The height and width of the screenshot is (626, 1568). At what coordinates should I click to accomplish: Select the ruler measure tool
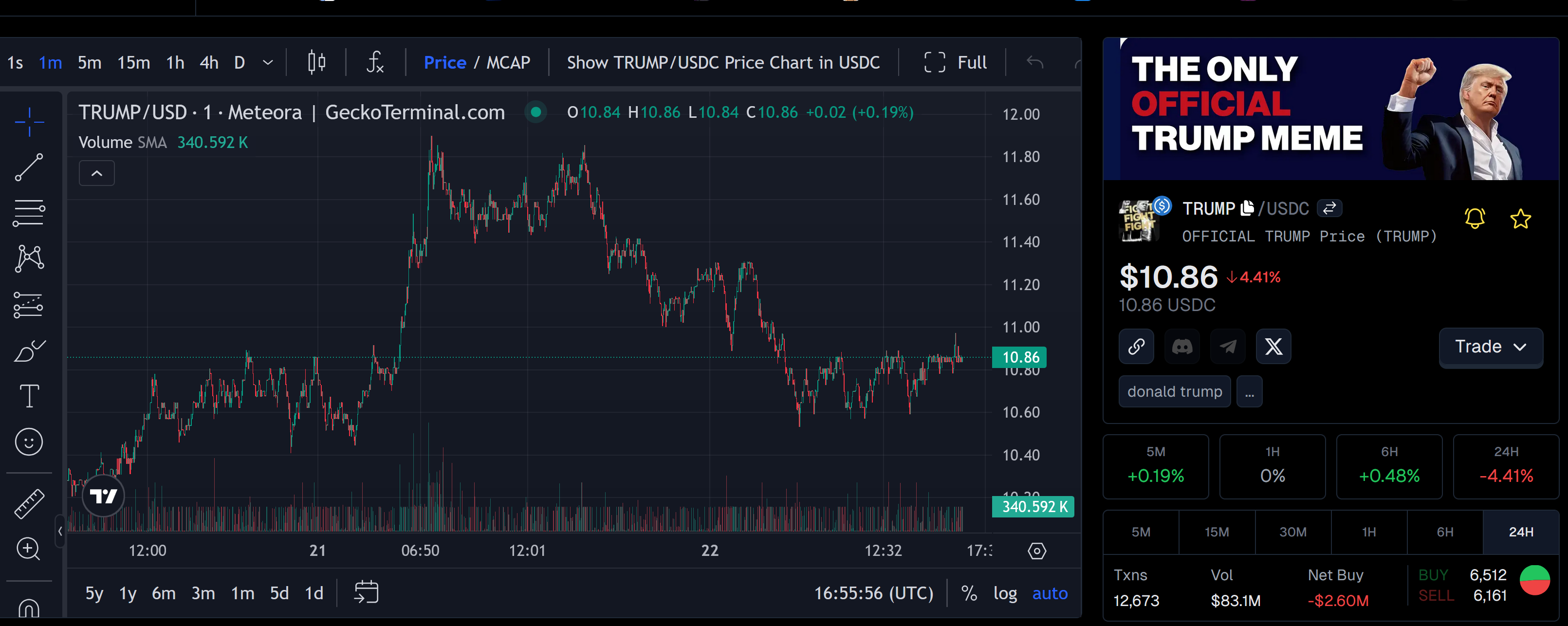[x=29, y=504]
